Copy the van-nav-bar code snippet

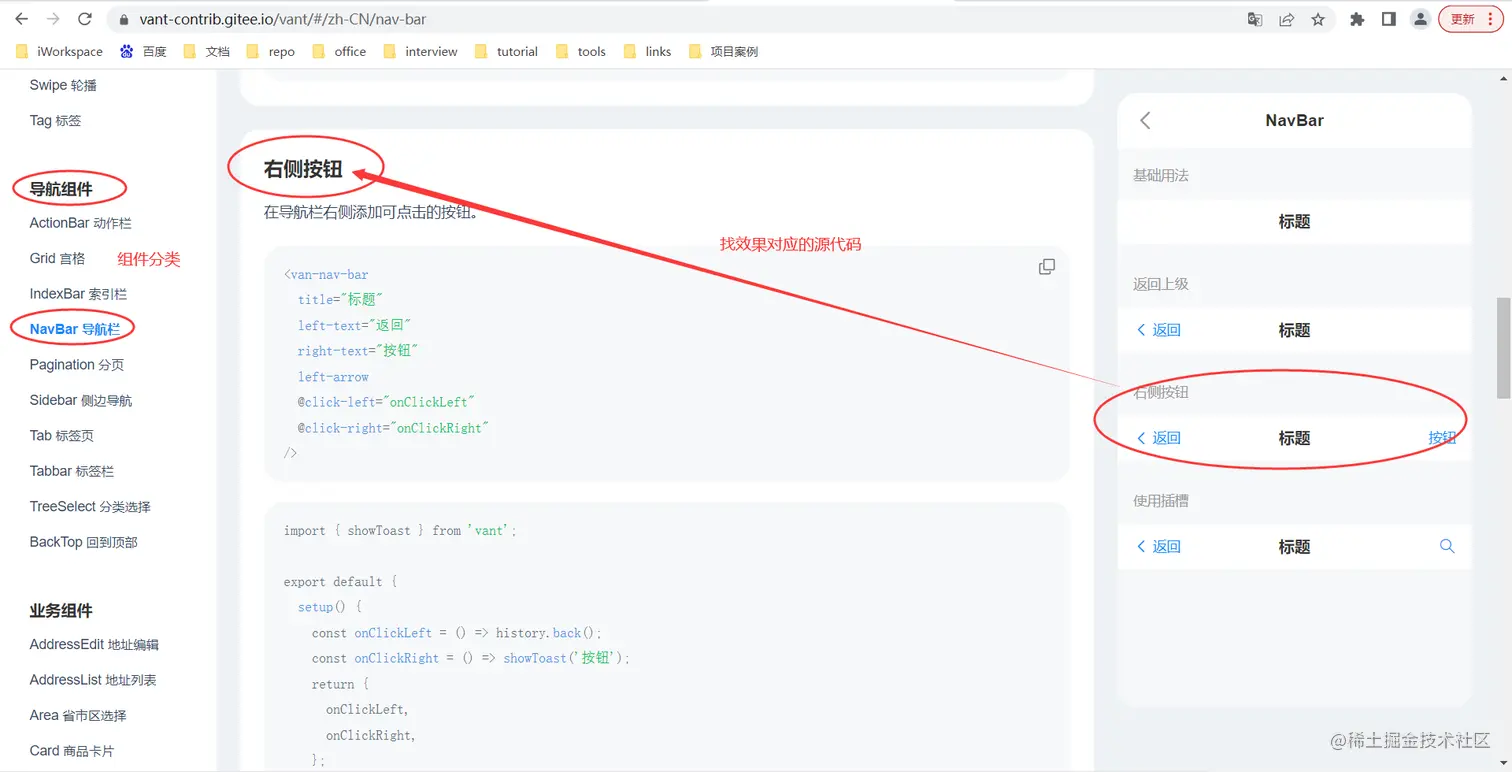click(x=1047, y=267)
